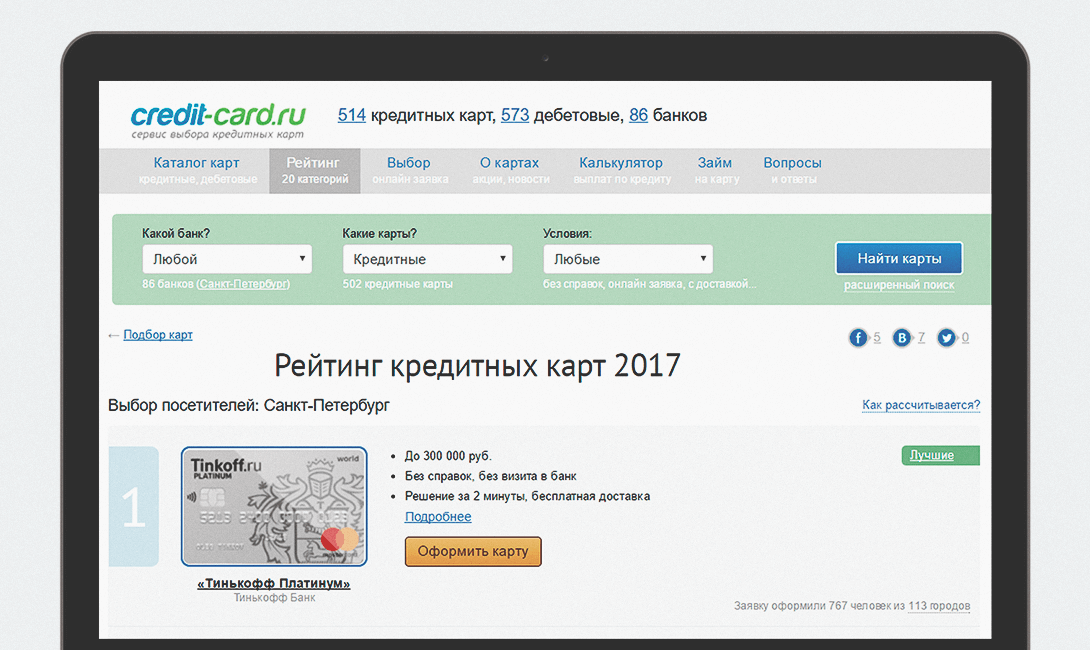Click the Tinkoff Platinum card image
Screen dimensions: 1090x650
(x=274, y=506)
